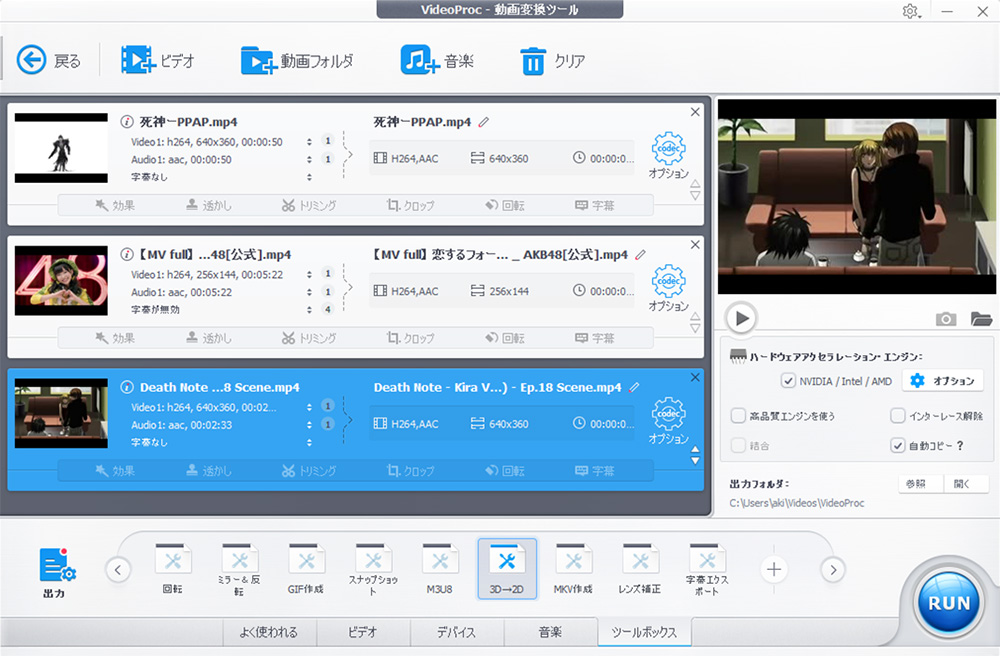
Task: Add a new format with plus button
Action: click(x=774, y=569)
